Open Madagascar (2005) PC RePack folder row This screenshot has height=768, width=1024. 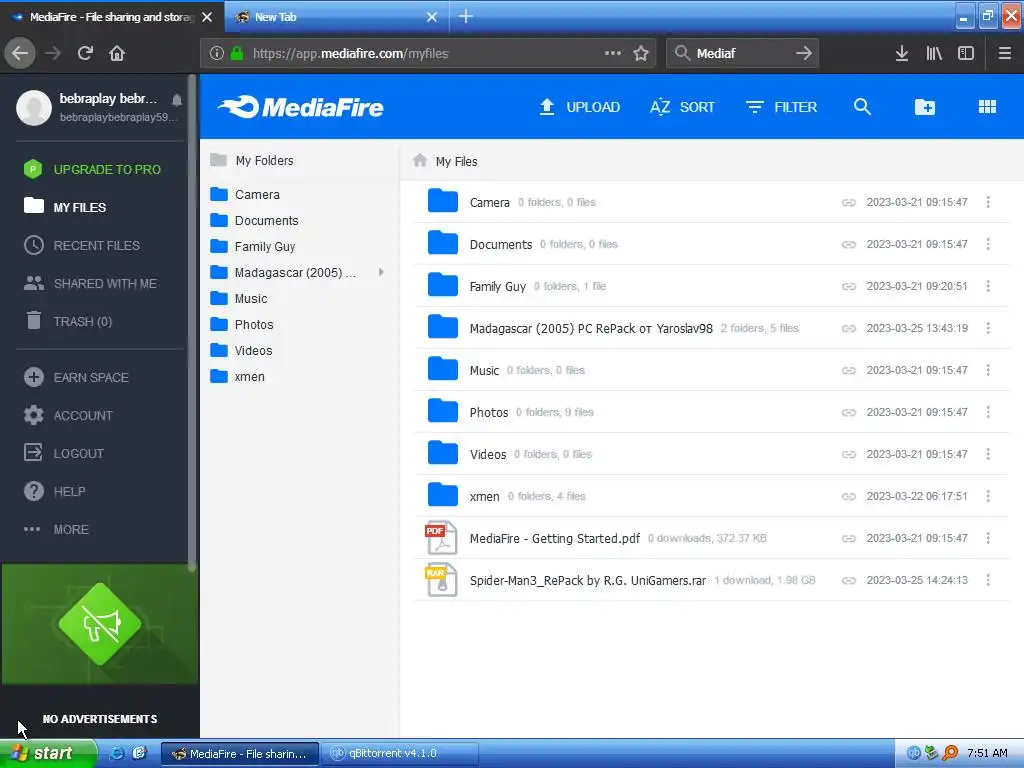[712, 328]
